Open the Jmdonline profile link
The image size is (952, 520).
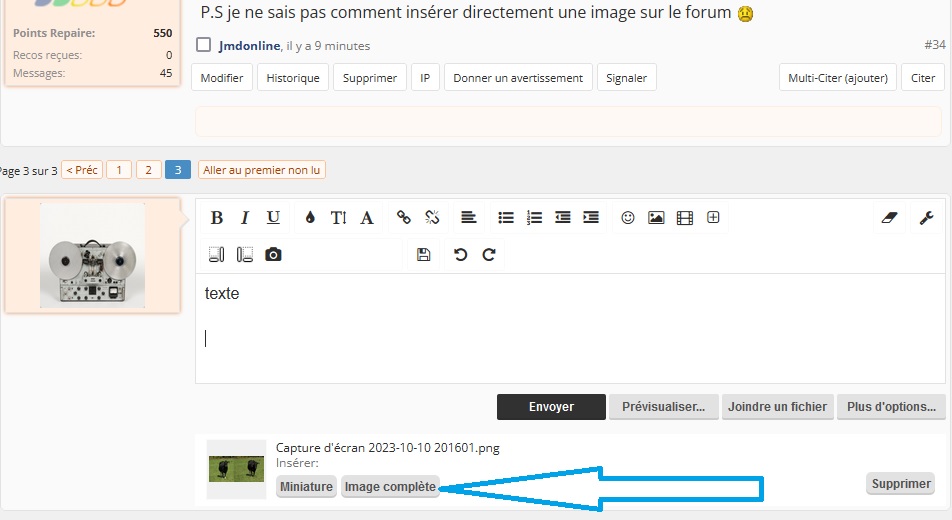click(x=250, y=46)
